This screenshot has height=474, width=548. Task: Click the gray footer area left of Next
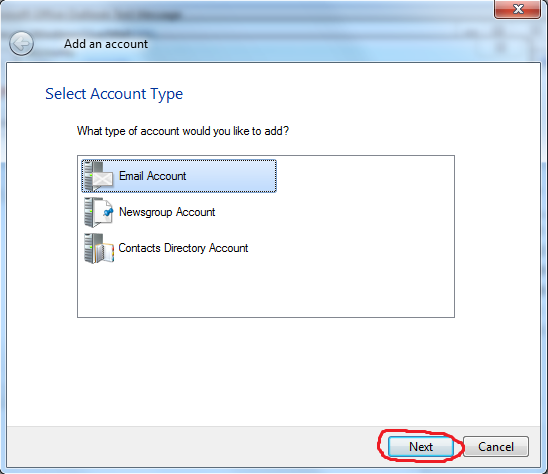point(192,447)
